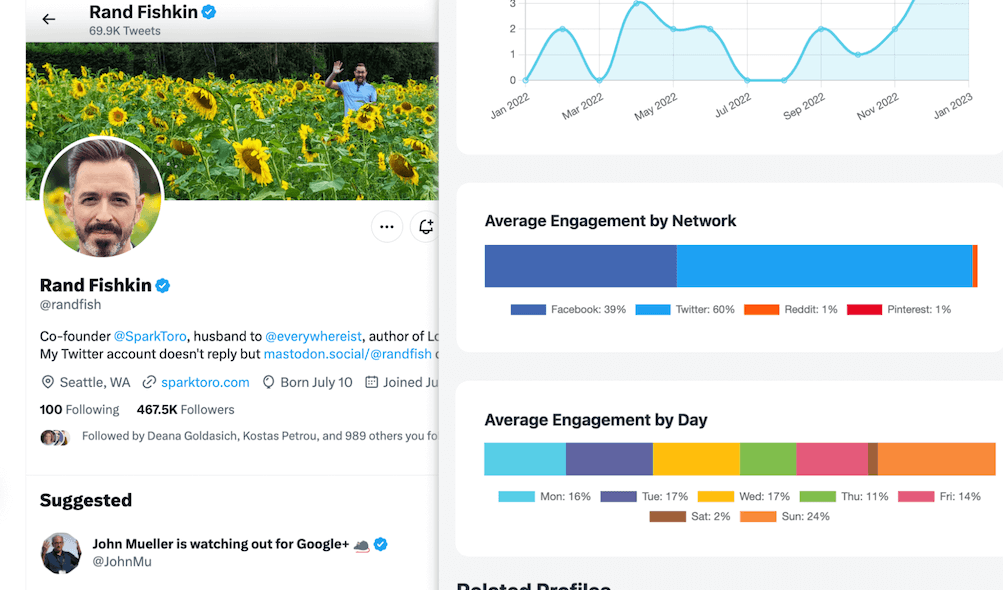View the 467.5K Followers list
1003x590 pixels.
[x=185, y=409]
